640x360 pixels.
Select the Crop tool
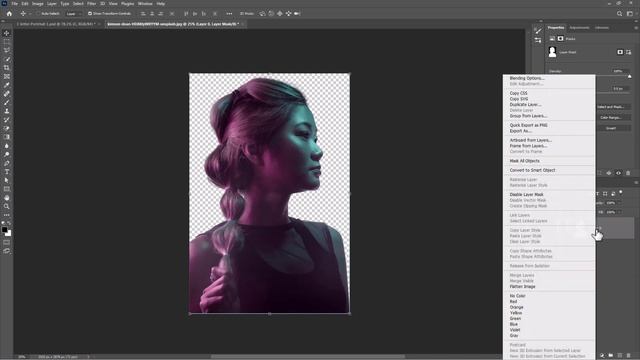point(7,68)
